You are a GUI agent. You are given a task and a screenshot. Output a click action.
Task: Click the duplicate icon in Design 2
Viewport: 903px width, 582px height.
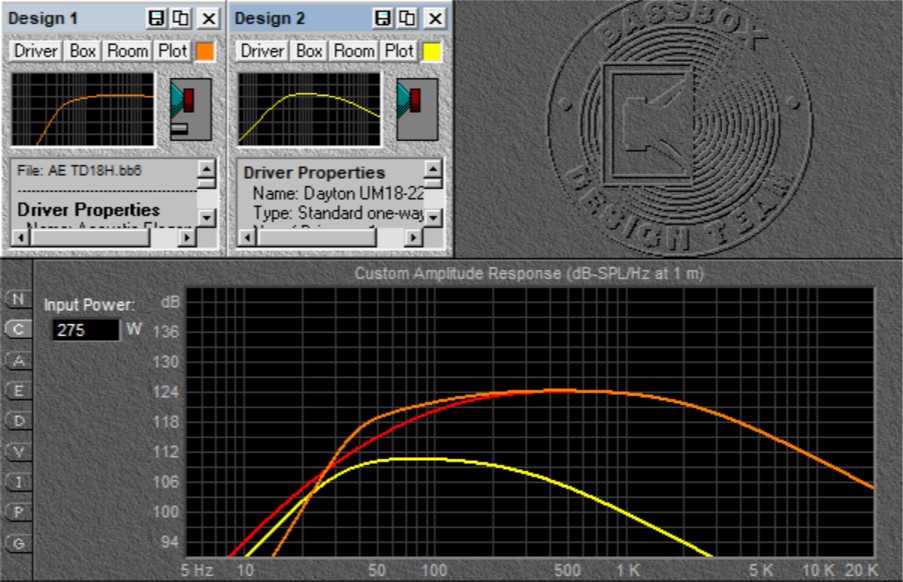pyautogui.click(x=406, y=18)
